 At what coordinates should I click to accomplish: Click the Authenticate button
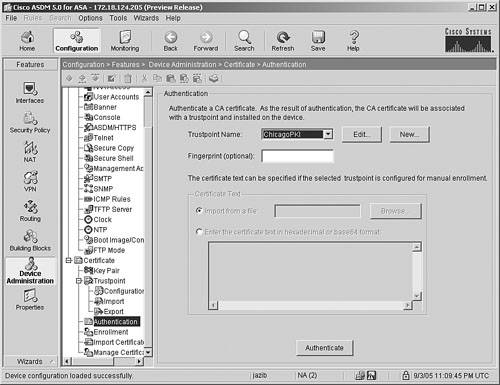324,348
